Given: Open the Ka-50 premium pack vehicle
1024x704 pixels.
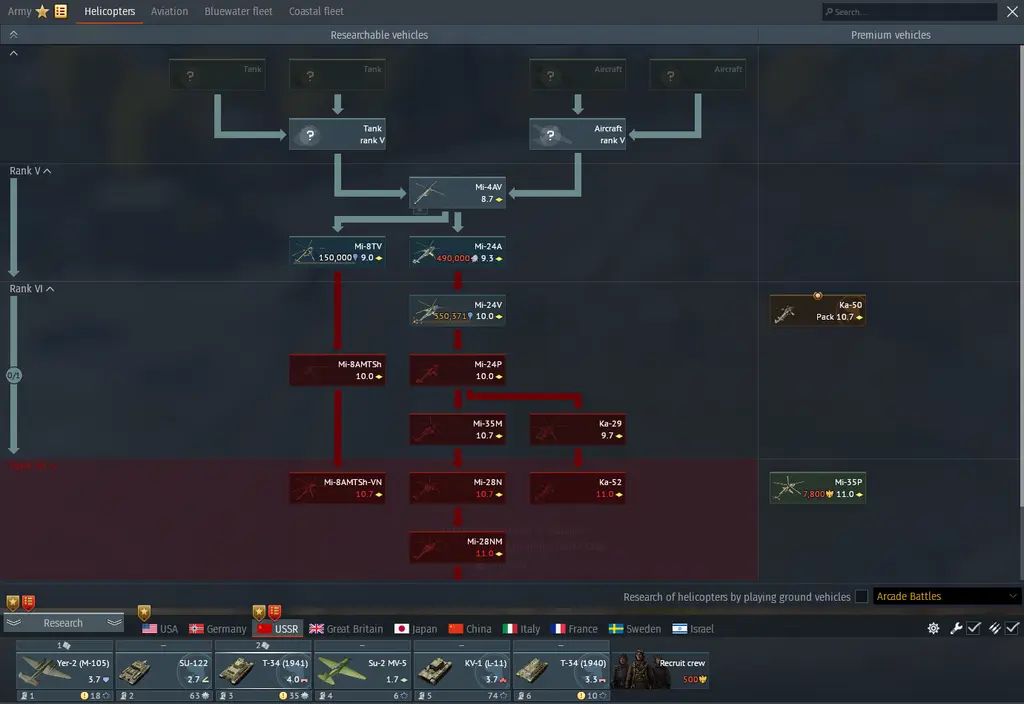Looking at the screenshot, I should click(x=818, y=311).
